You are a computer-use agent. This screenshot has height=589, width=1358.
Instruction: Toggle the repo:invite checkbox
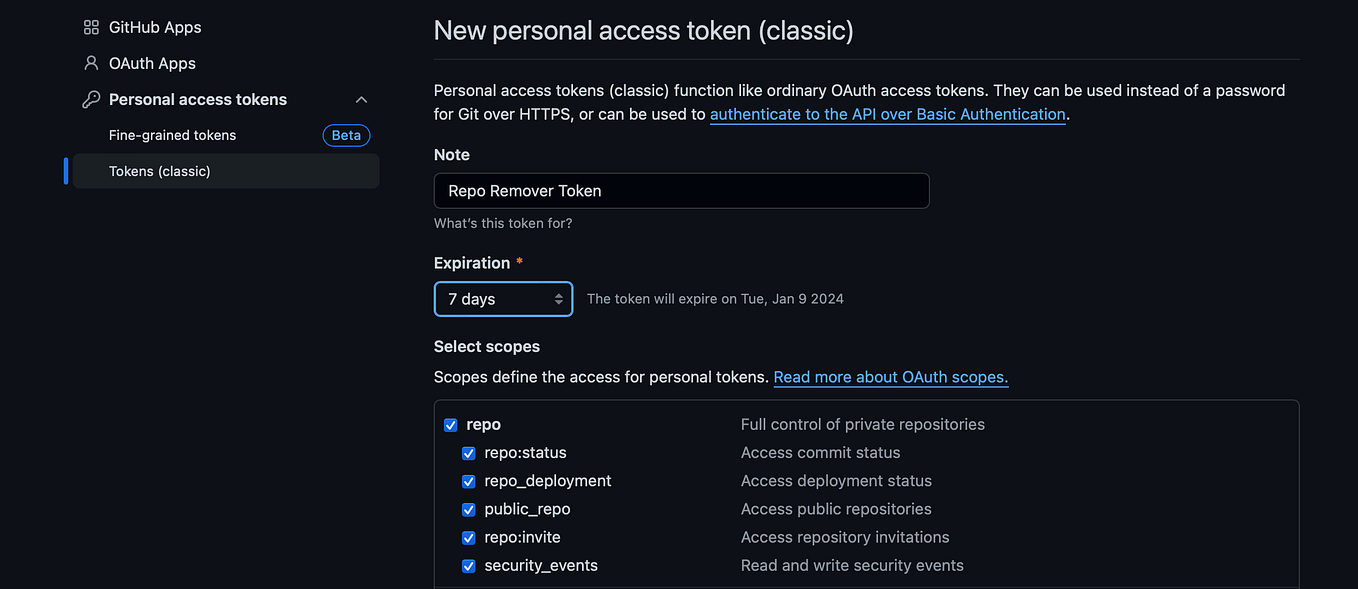(x=468, y=537)
